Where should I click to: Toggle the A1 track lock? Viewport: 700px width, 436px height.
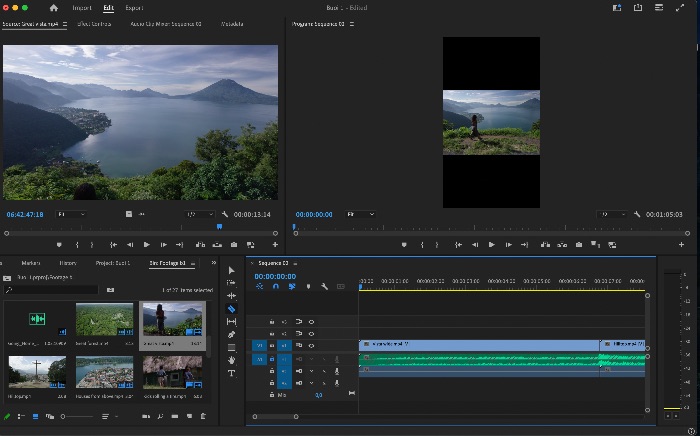tap(271, 359)
